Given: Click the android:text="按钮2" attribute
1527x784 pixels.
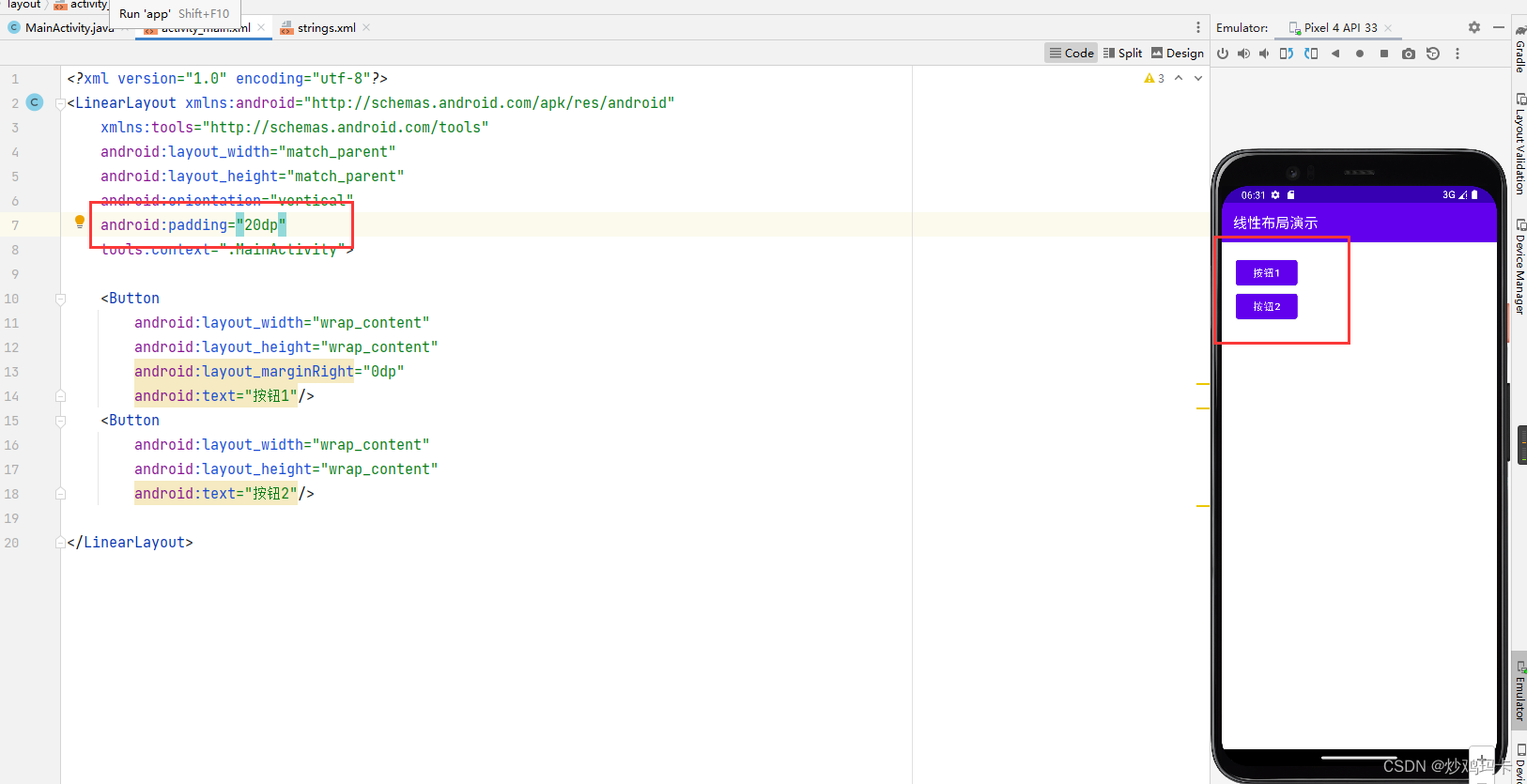Looking at the screenshot, I should [x=216, y=494].
